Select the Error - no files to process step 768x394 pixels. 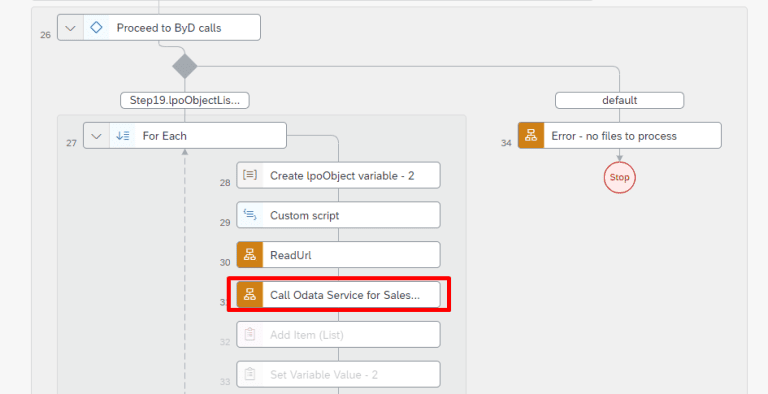click(620, 136)
